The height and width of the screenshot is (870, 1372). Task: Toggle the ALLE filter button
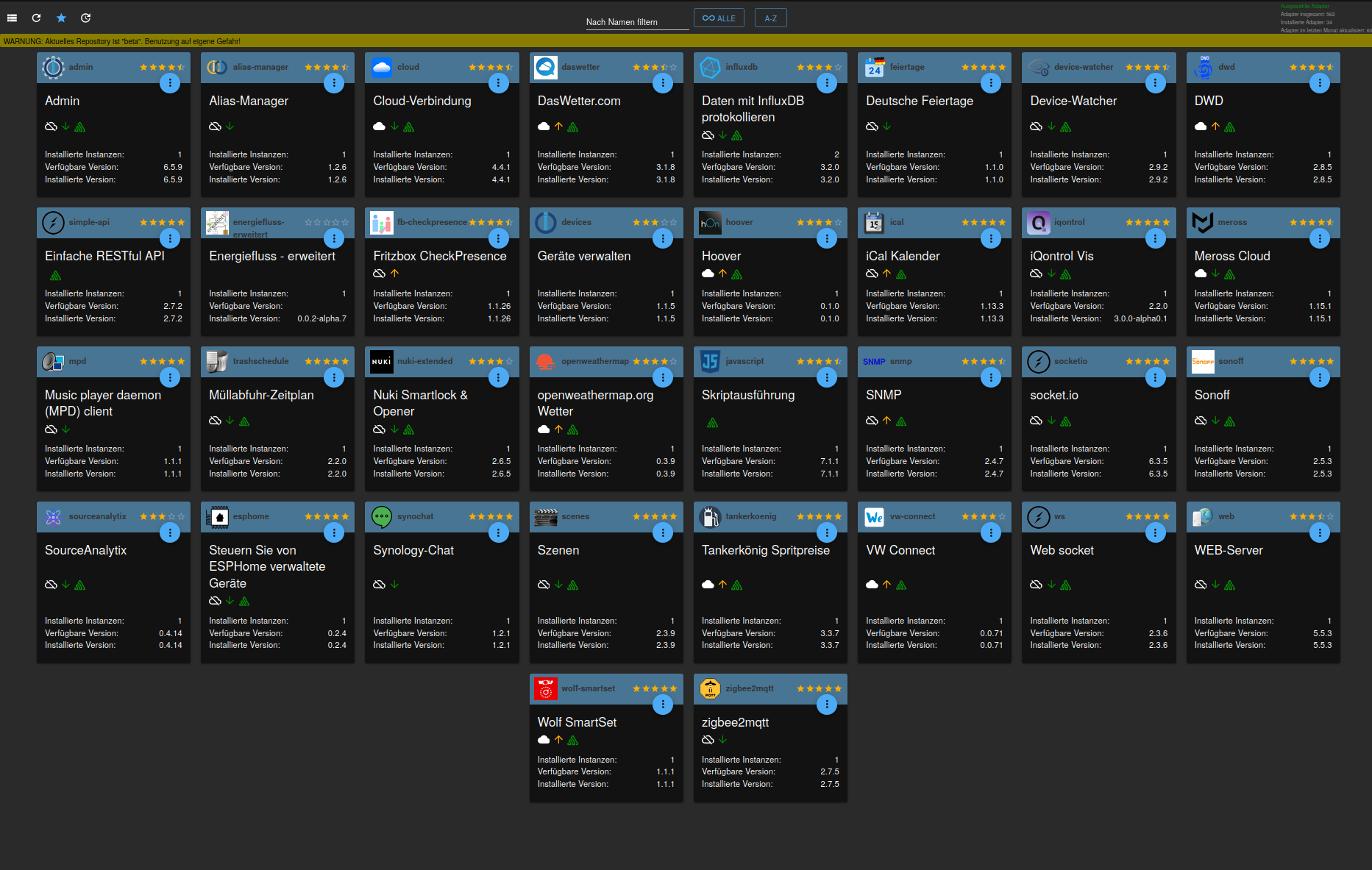719,18
